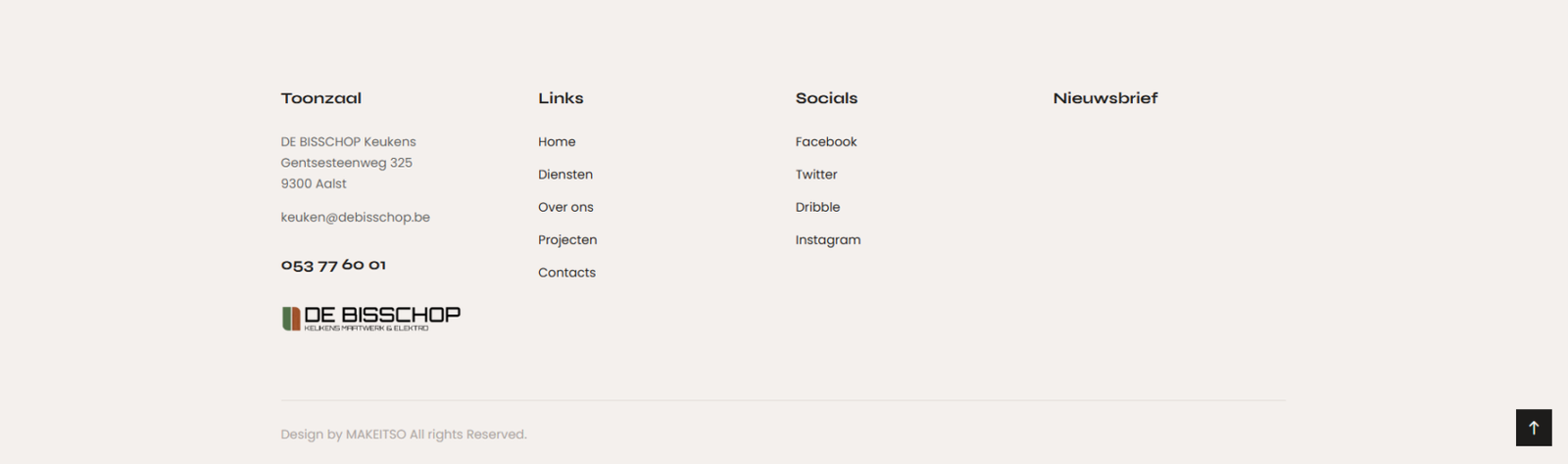Click the Dribble social link

point(817,207)
